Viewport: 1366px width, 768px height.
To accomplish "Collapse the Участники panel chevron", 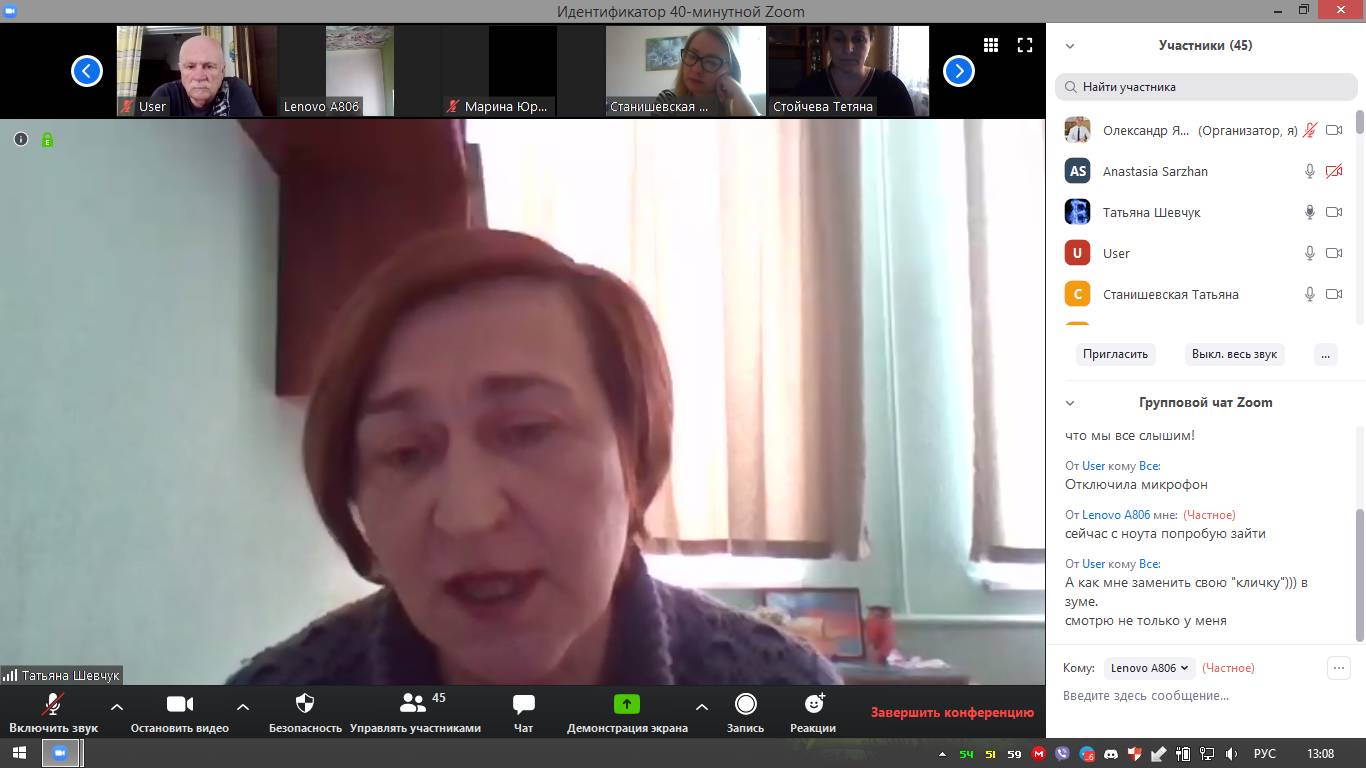I will point(1070,46).
